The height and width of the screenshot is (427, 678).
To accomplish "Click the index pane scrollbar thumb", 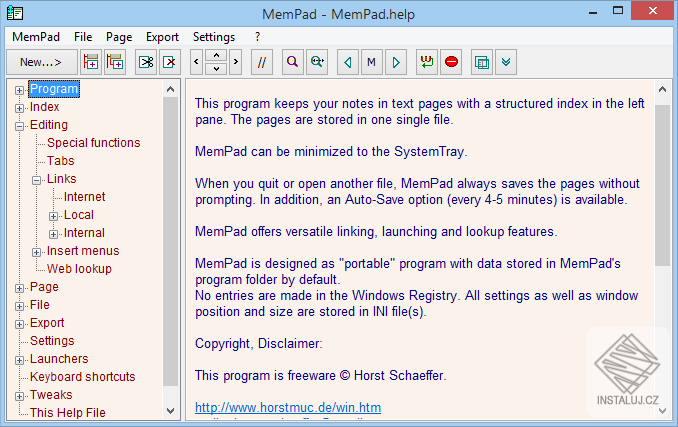I will (x=170, y=242).
